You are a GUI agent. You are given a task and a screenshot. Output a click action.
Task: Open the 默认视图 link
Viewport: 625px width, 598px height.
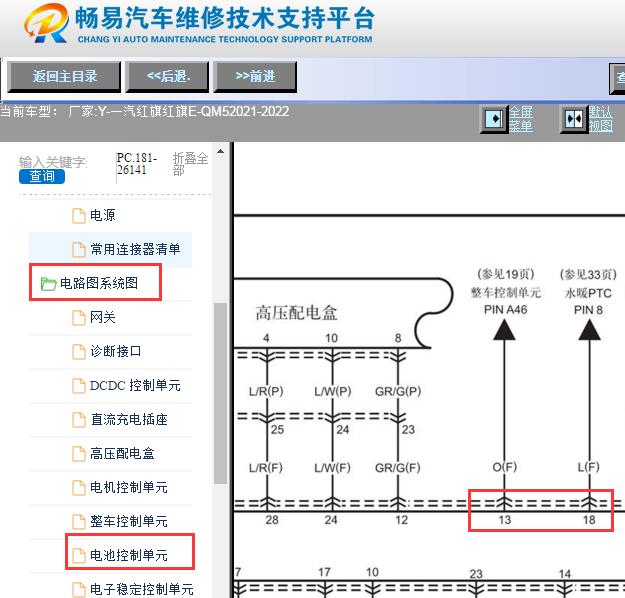(x=601, y=119)
